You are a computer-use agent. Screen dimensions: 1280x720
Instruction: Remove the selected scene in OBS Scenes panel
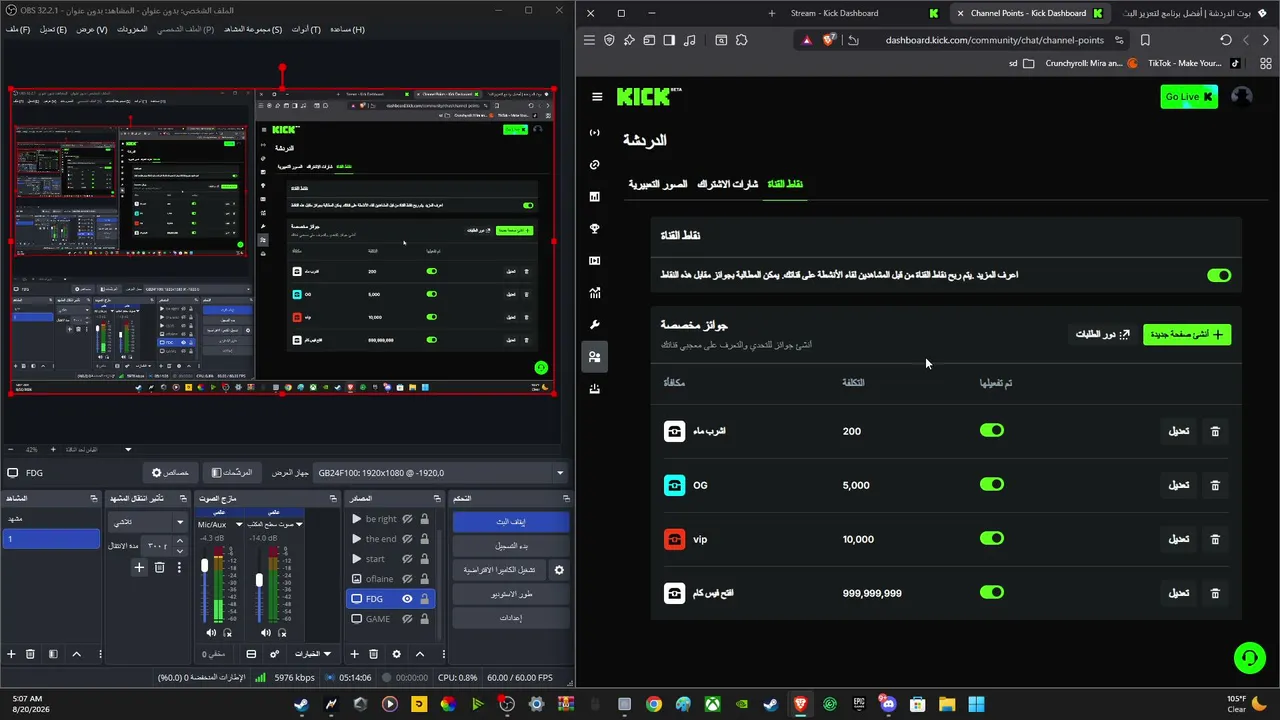[x=31, y=654]
